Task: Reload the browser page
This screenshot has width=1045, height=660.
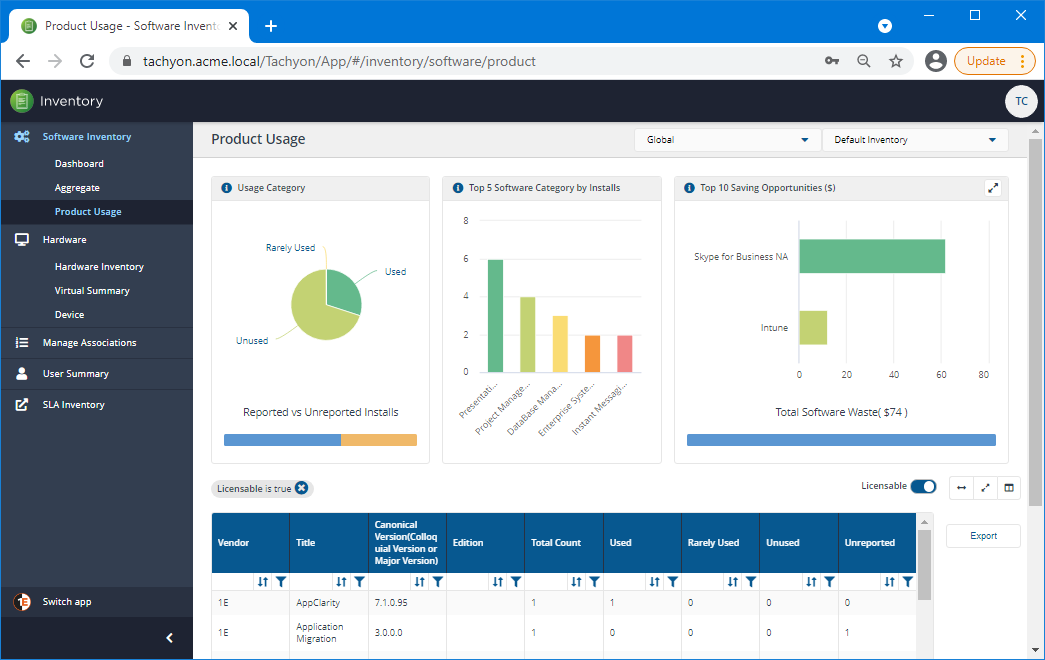Action: point(87,61)
